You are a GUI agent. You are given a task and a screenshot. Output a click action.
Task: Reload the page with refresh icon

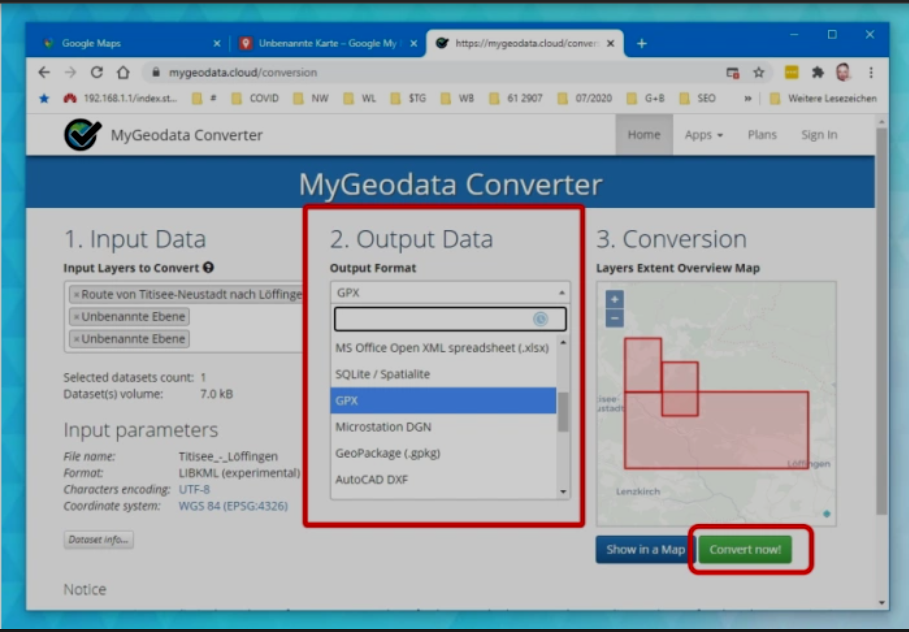pos(97,72)
